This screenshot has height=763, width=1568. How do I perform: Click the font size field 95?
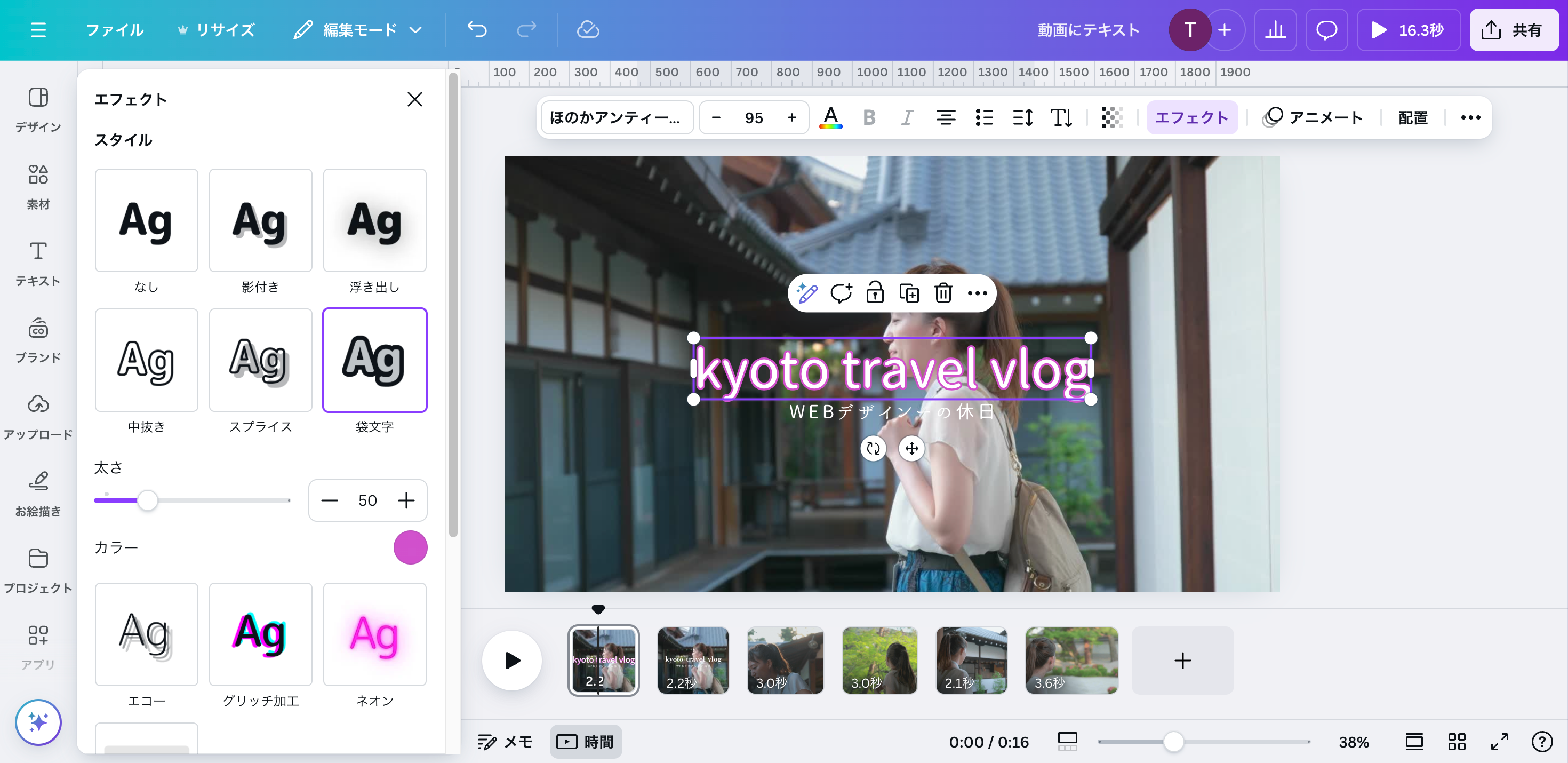(x=754, y=117)
